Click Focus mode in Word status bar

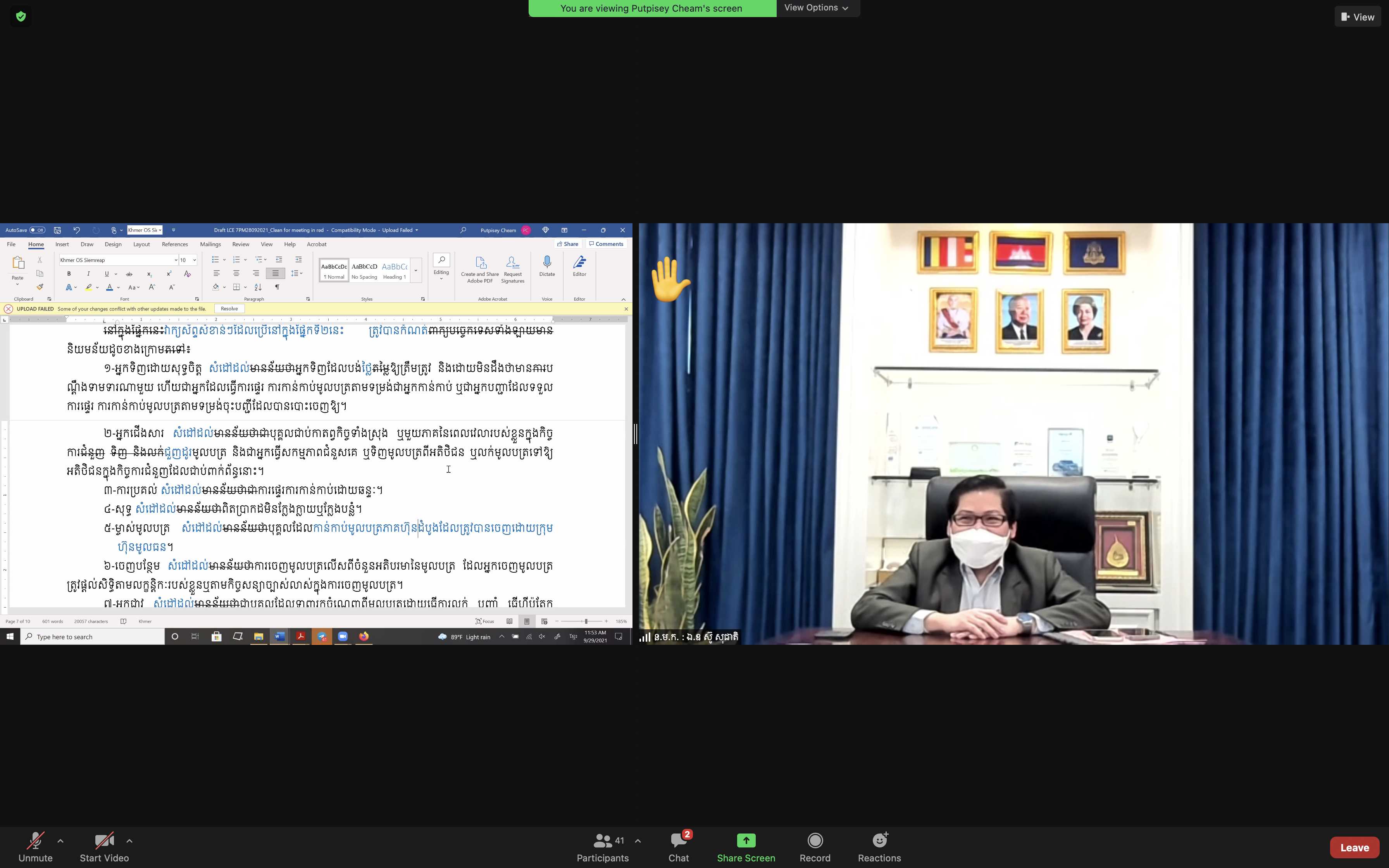point(485,621)
